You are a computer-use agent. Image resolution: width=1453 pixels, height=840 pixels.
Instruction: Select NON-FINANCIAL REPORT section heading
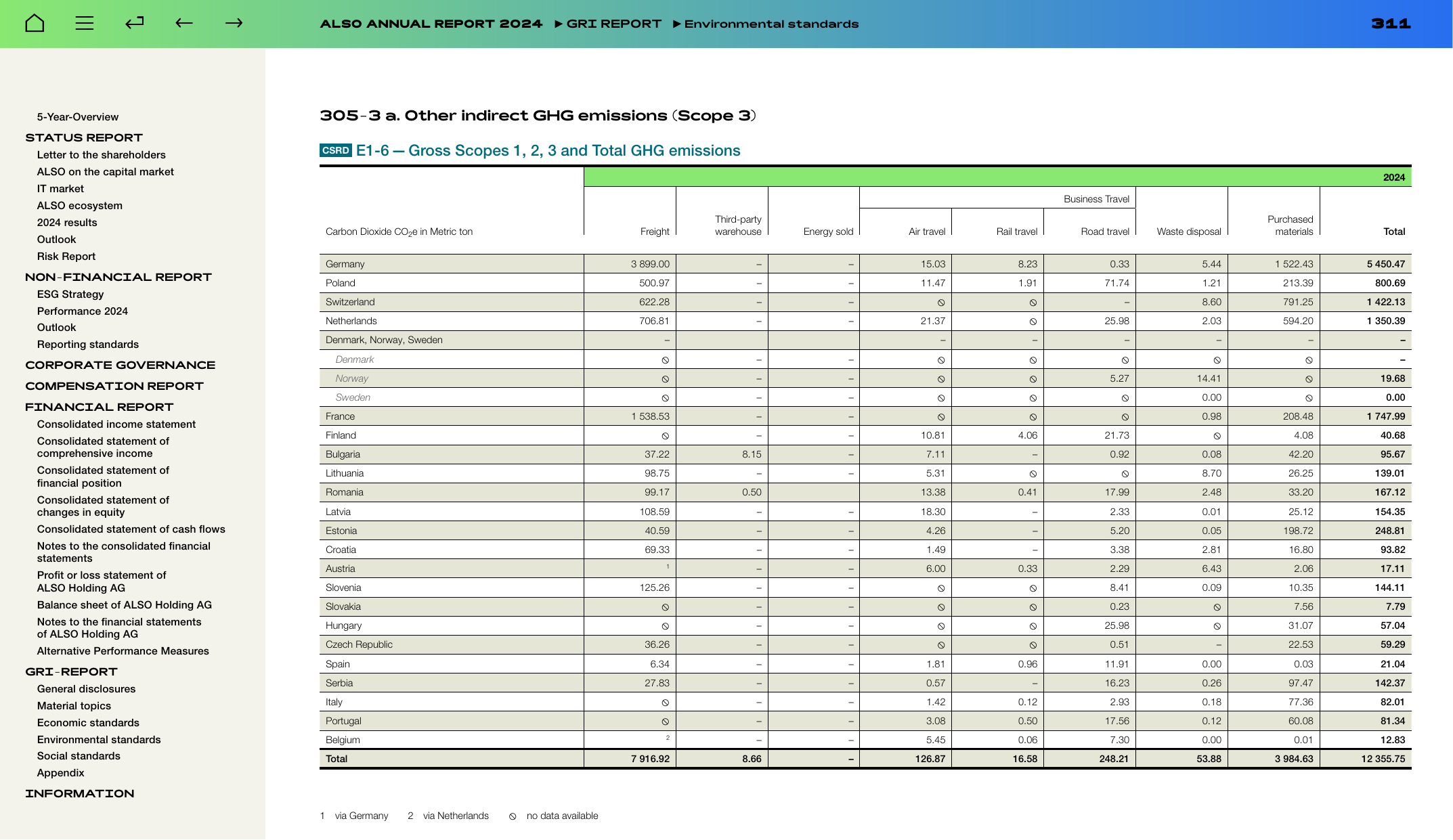pos(118,277)
